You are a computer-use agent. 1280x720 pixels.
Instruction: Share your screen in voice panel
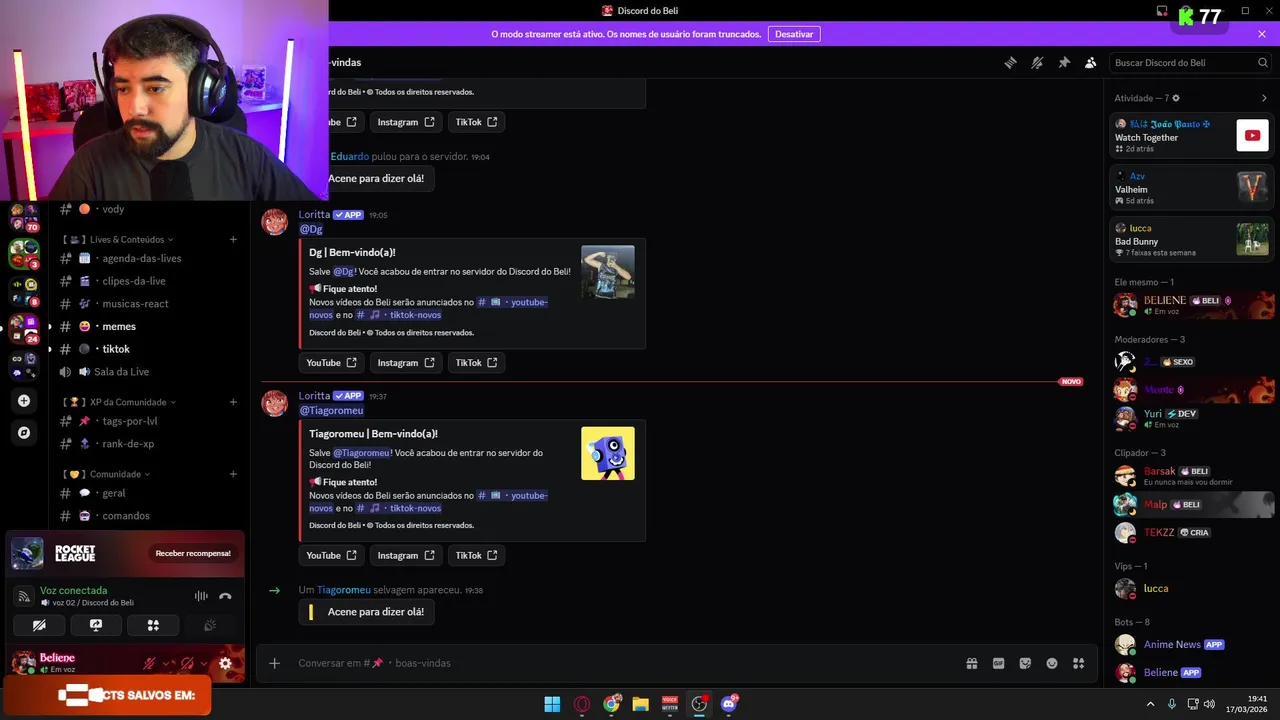(96, 625)
